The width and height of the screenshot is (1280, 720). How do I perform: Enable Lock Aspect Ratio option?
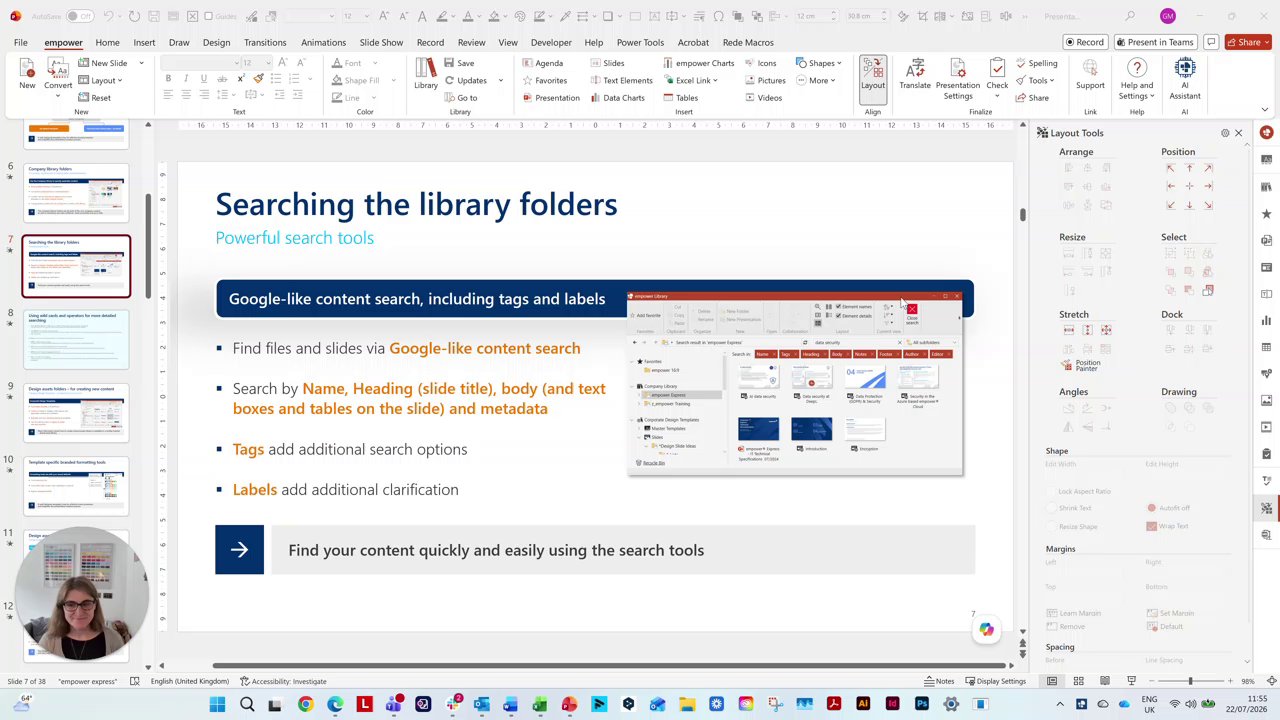pos(1051,491)
